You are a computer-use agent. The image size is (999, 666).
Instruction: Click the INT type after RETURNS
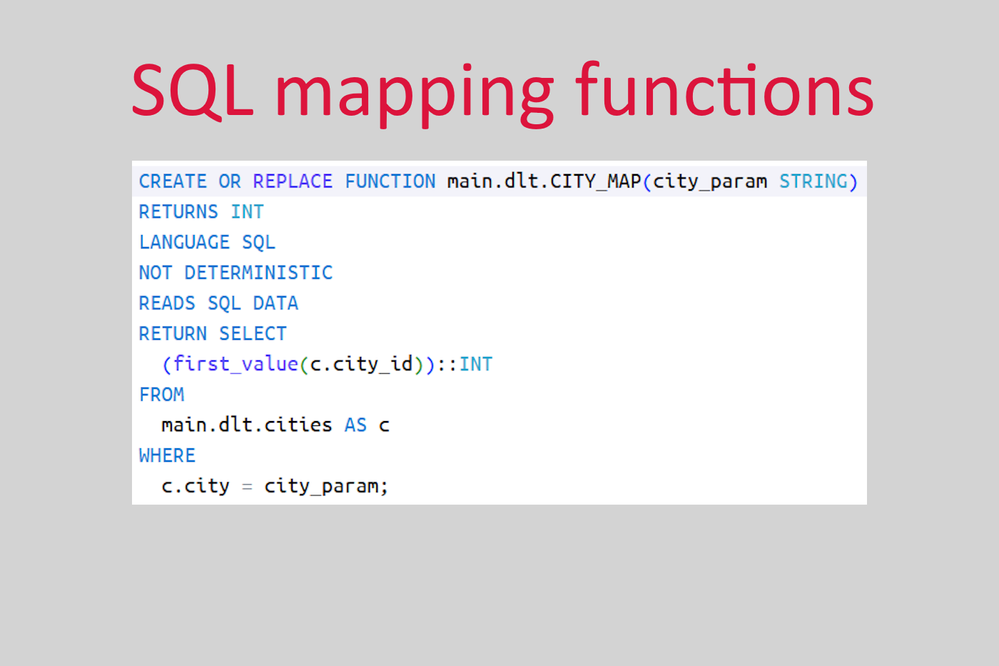[247, 212]
